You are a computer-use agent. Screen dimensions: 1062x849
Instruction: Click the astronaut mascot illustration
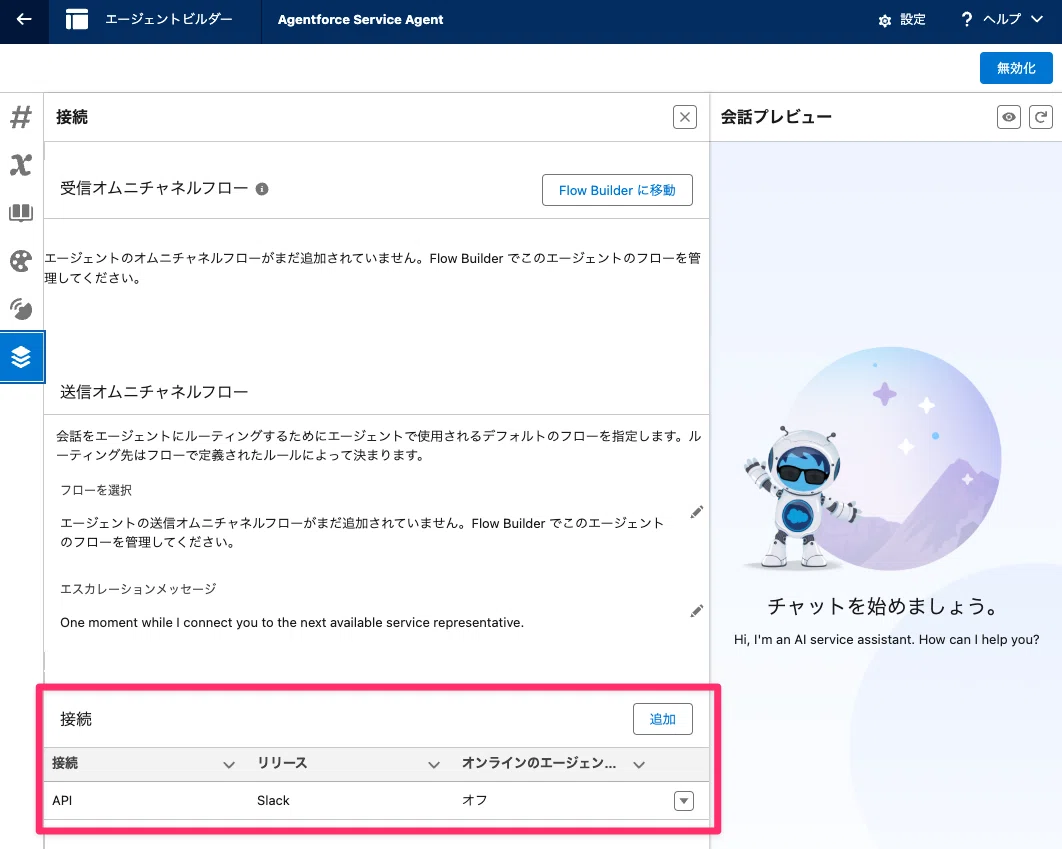coord(800,498)
